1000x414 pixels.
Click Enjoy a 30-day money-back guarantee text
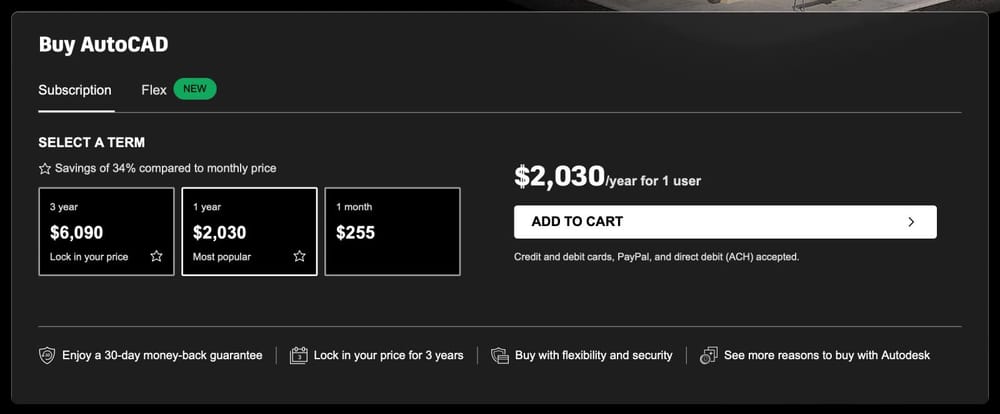pyautogui.click(x=162, y=355)
